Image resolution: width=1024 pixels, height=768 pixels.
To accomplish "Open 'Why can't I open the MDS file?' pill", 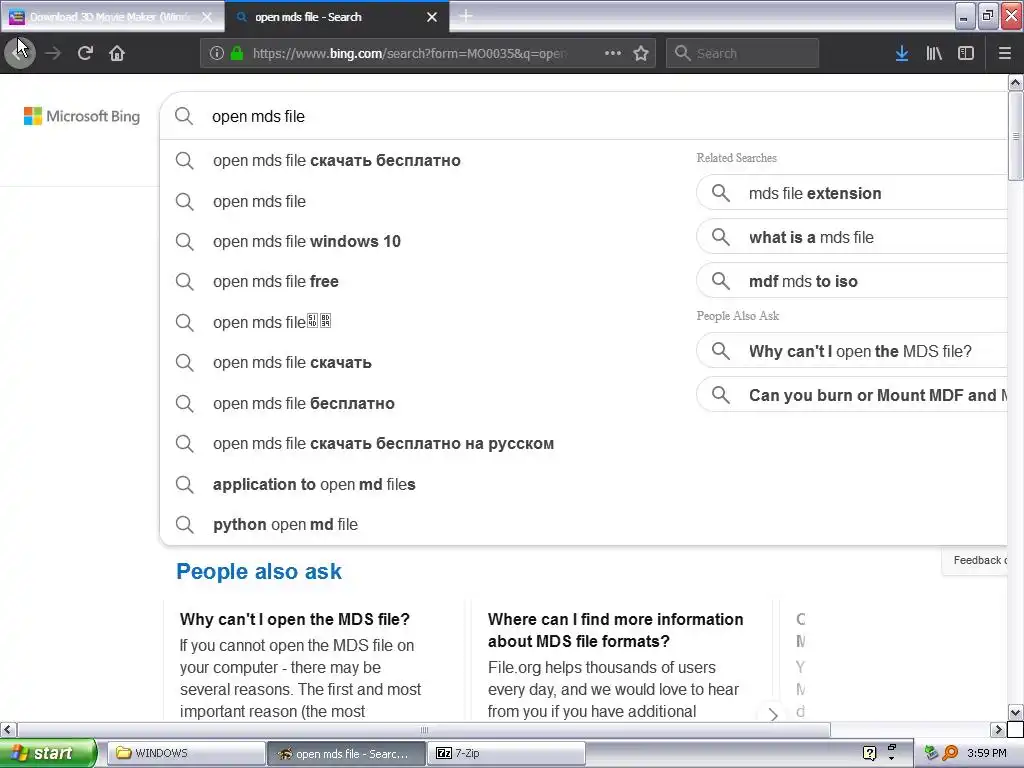I will point(852,351).
